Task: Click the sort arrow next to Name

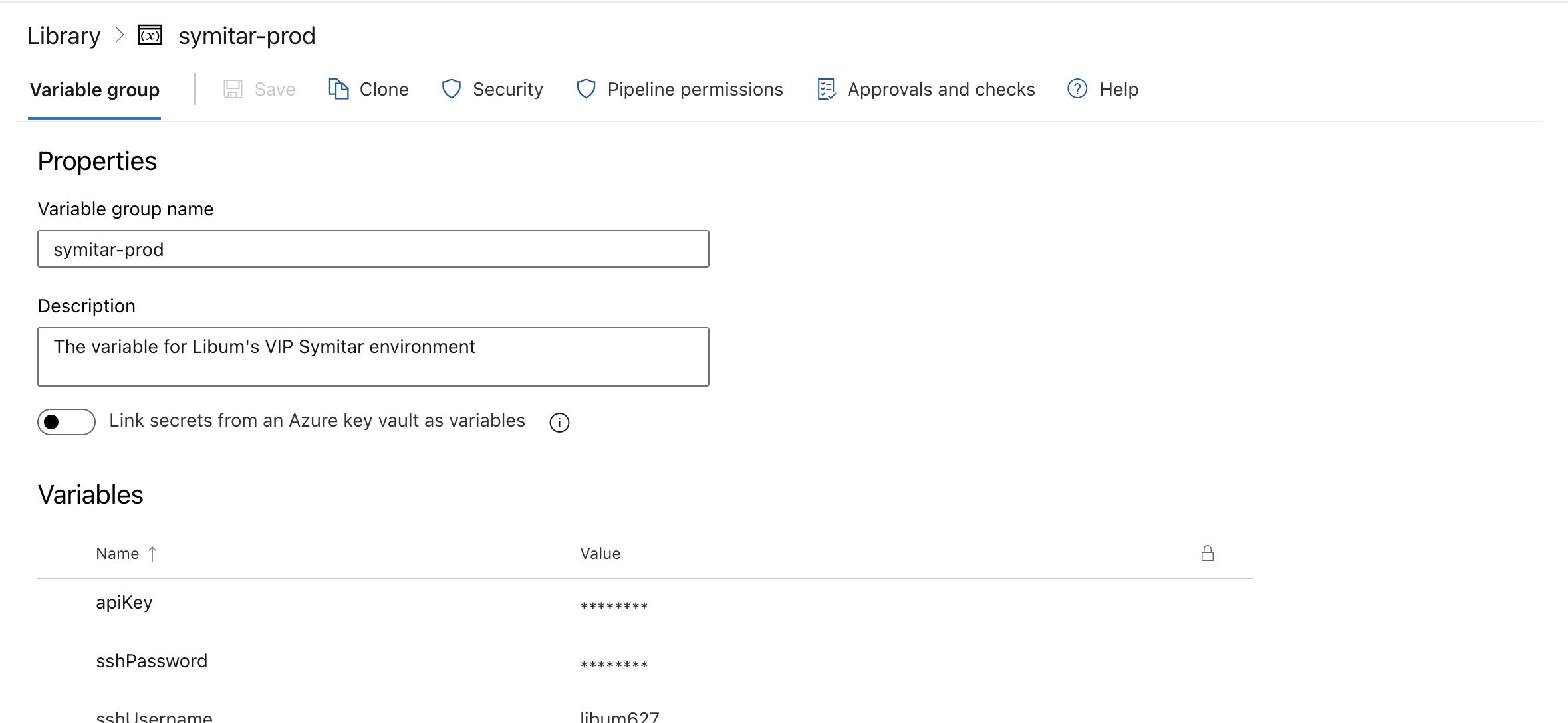Action: [152, 554]
